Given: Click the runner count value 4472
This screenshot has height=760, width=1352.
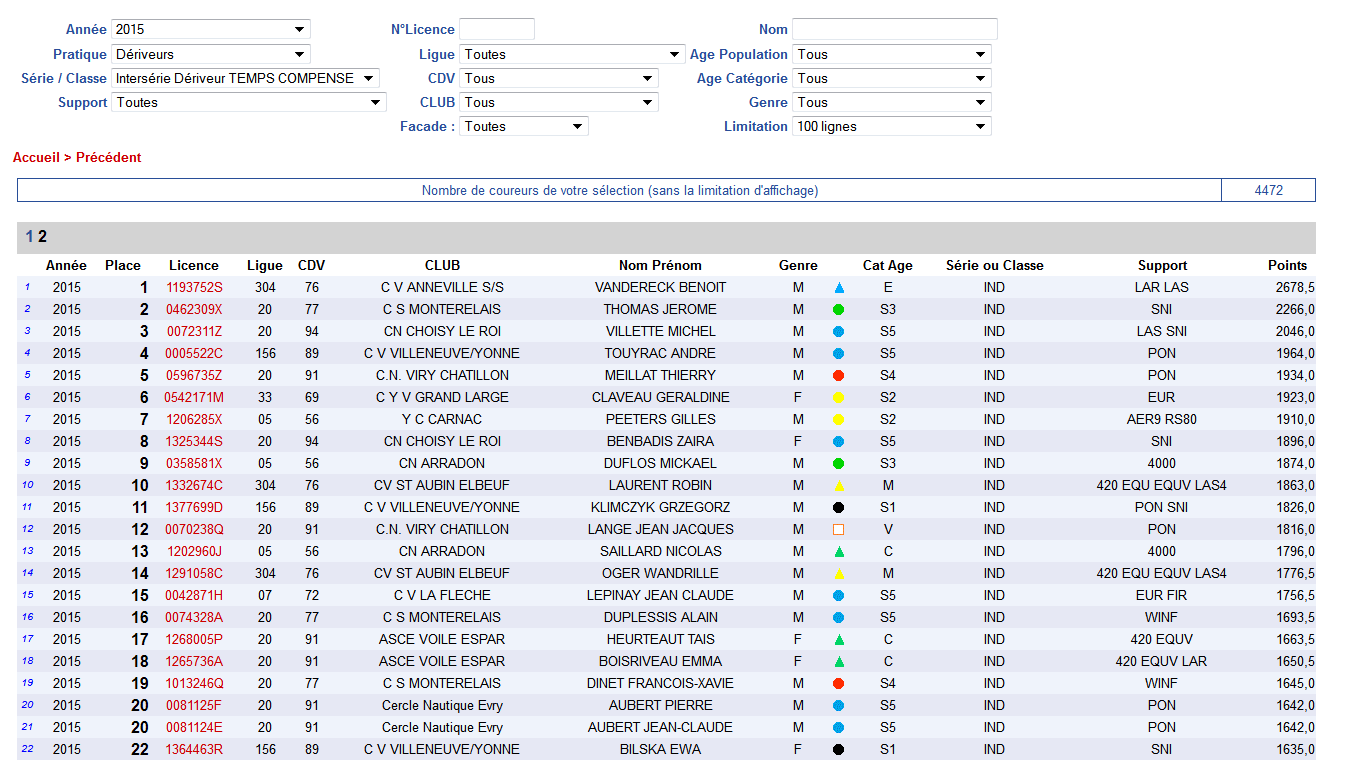Looking at the screenshot, I should click(1269, 190).
